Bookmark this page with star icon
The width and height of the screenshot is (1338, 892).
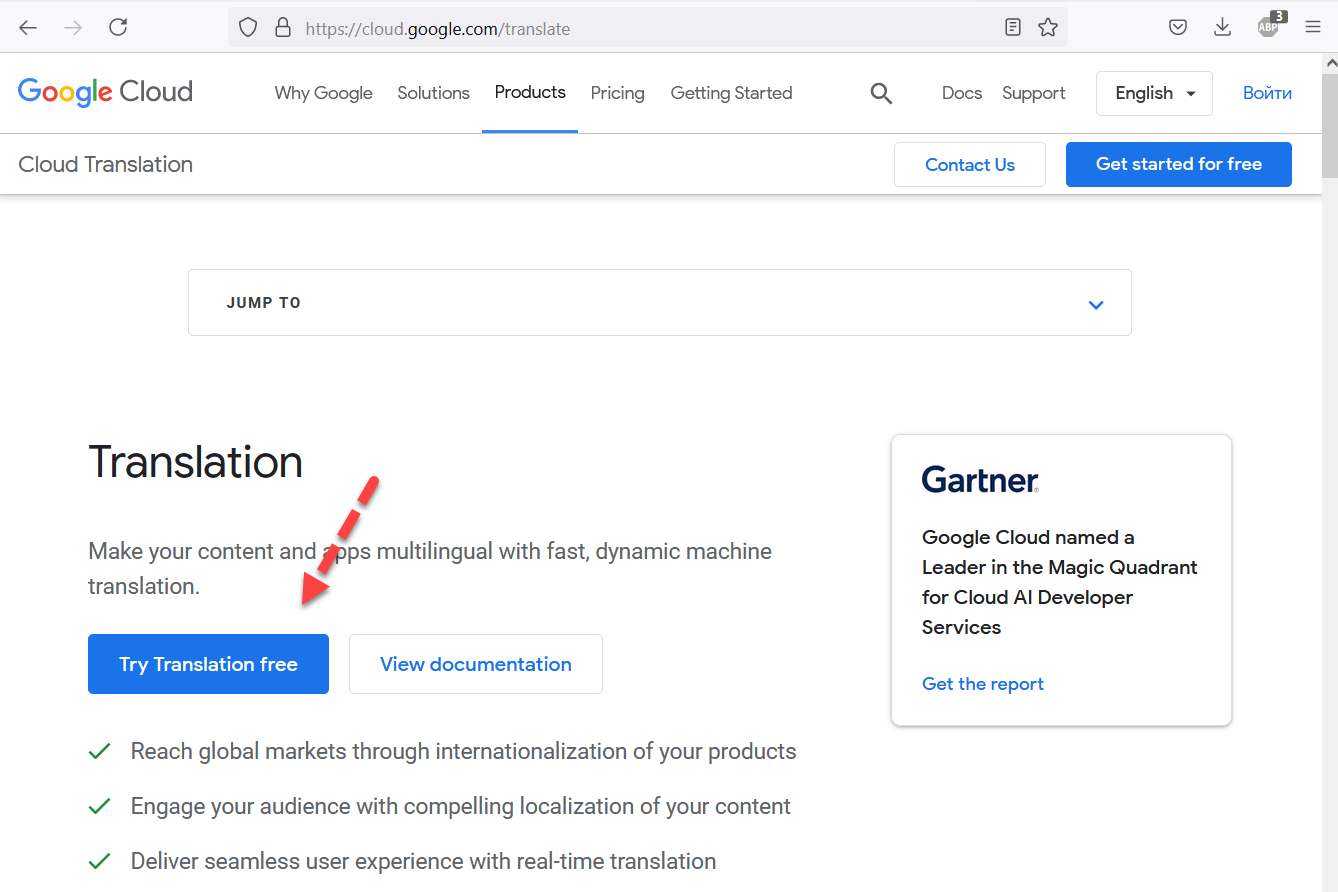(1047, 28)
